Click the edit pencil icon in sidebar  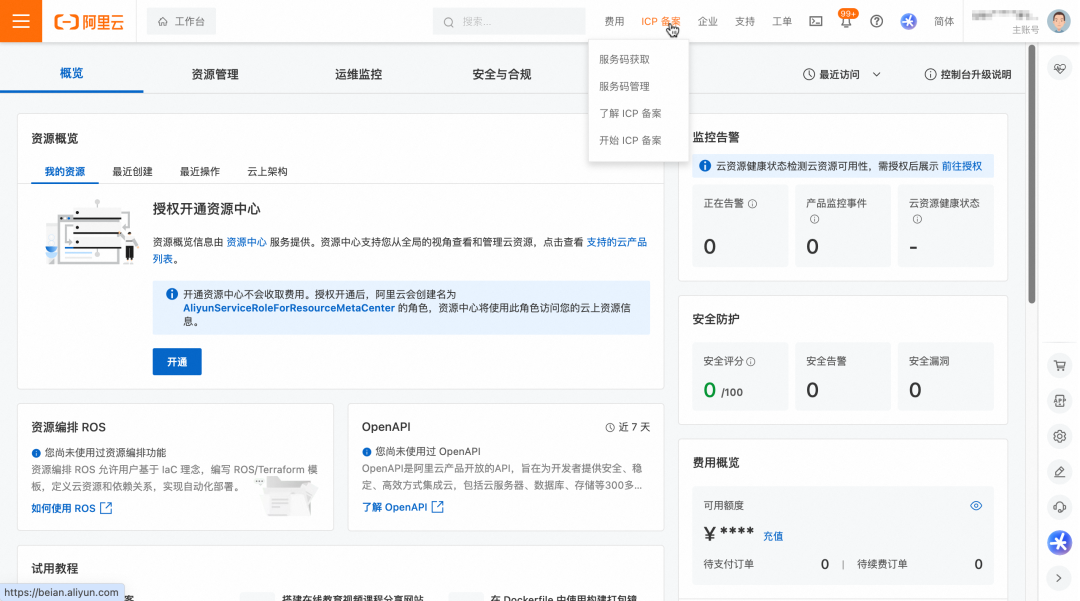[1059, 472]
